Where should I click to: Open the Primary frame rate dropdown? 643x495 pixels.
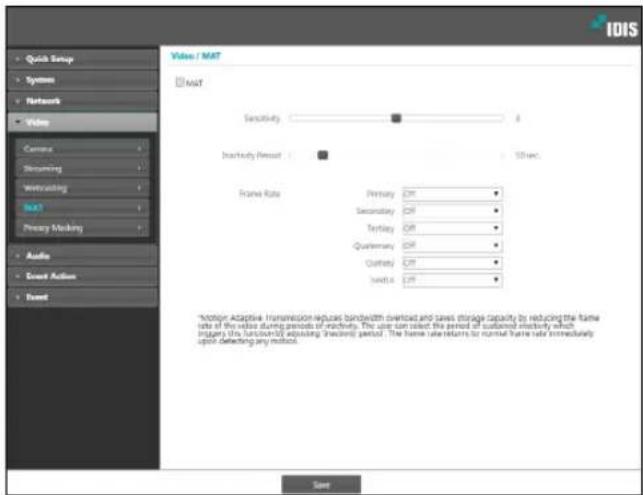(x=452, y=194)
